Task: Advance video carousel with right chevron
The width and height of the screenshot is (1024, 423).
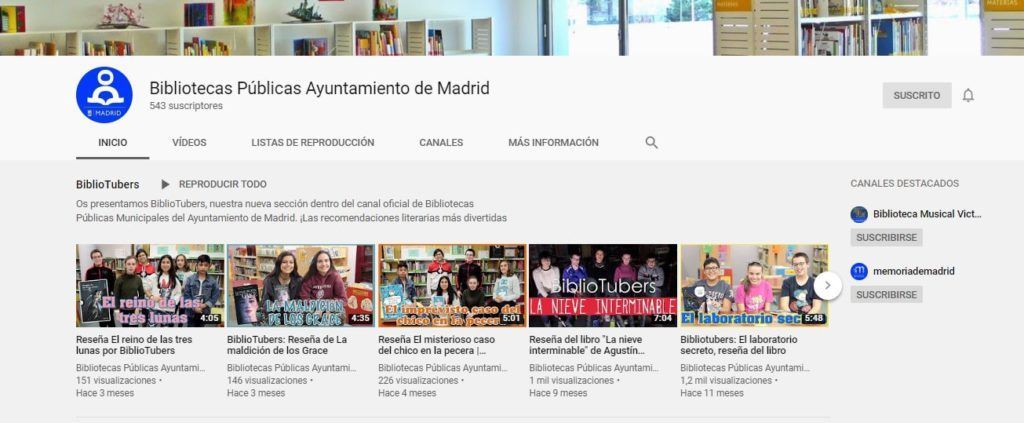Action: (827, 285)
